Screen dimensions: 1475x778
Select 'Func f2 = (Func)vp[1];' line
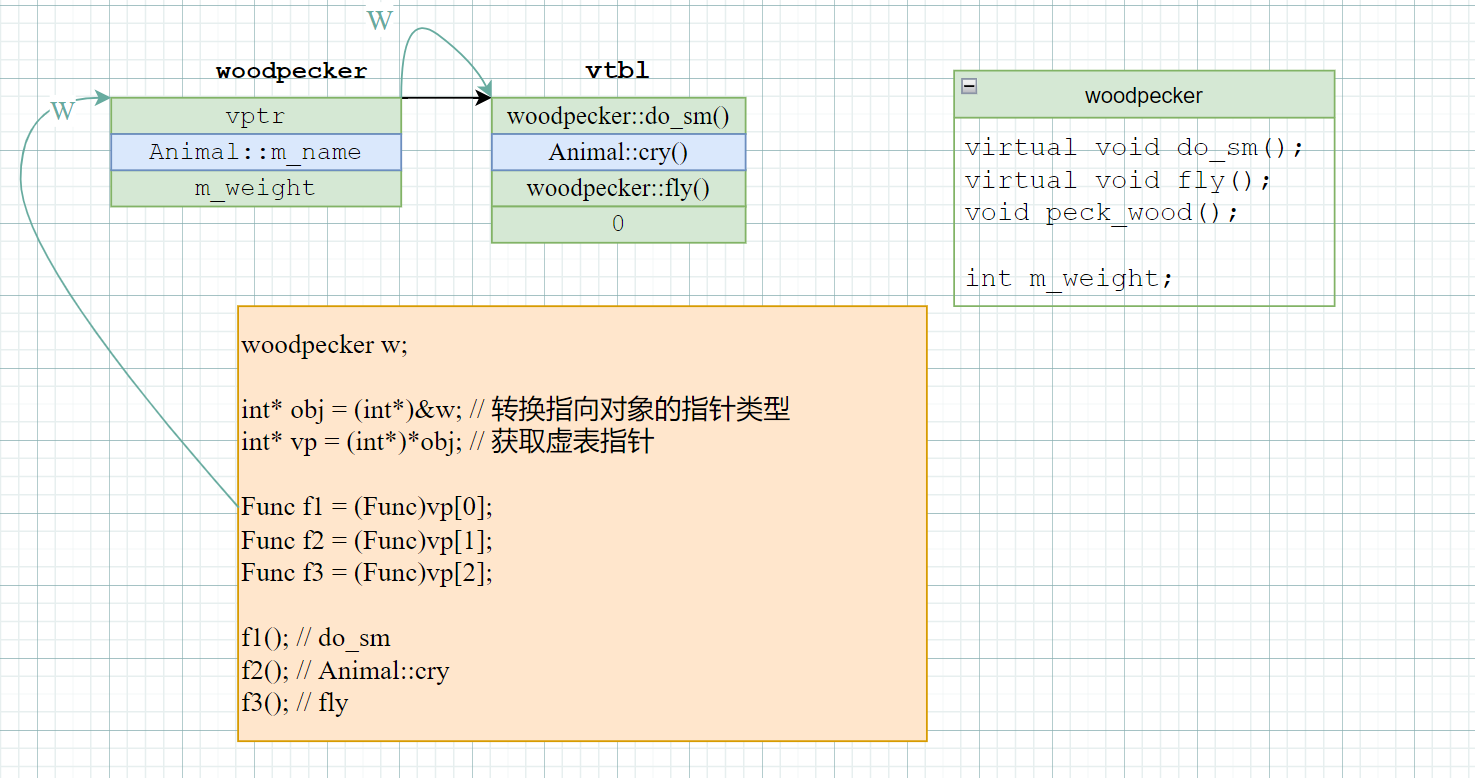[367, 540]
